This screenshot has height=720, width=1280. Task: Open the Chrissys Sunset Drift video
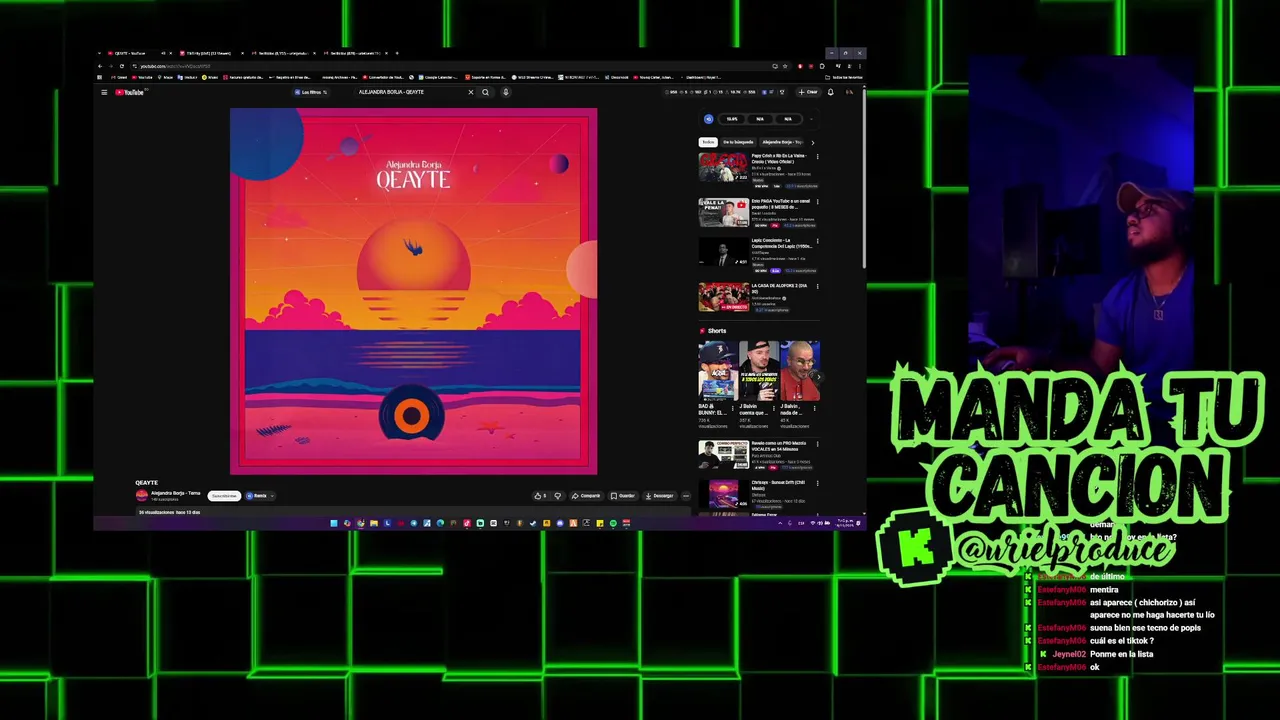[723, 494]
